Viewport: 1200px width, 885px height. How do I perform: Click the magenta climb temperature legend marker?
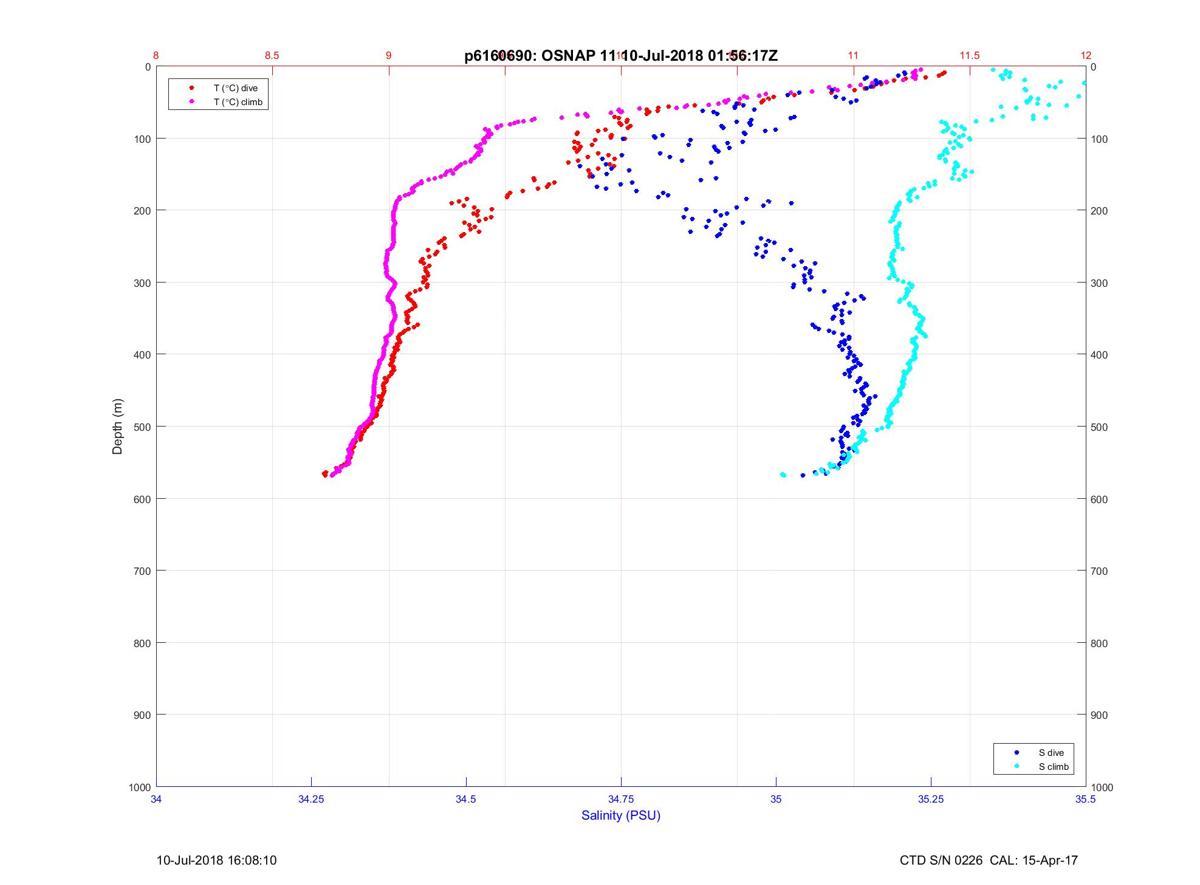pyautogui.click(x=191, y=102)
